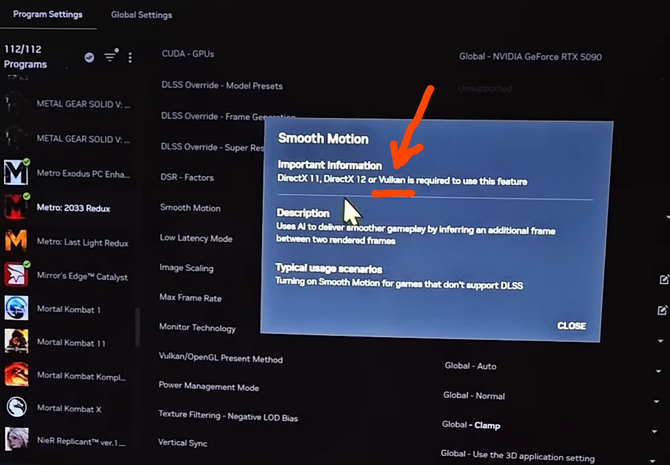
Task: Click the Power Management Mode setting
Action: (x=209, y=386)
